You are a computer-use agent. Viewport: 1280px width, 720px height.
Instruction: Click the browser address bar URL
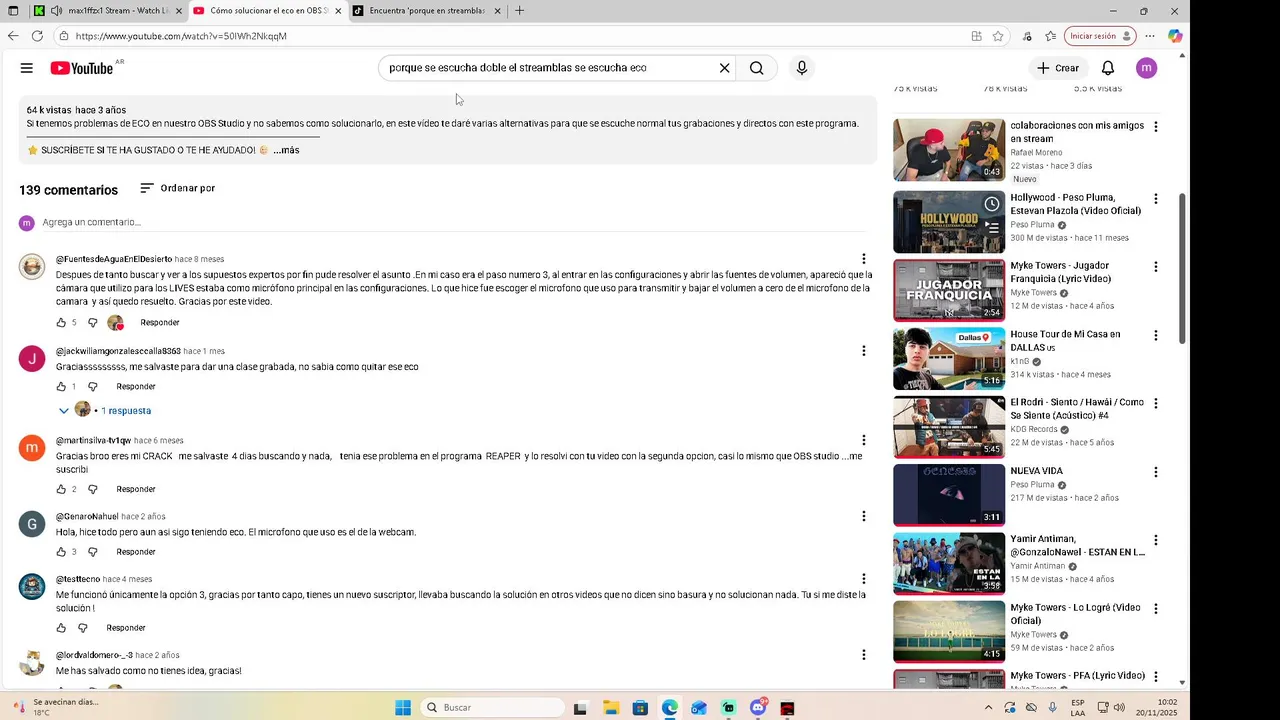tap(181, 36)
